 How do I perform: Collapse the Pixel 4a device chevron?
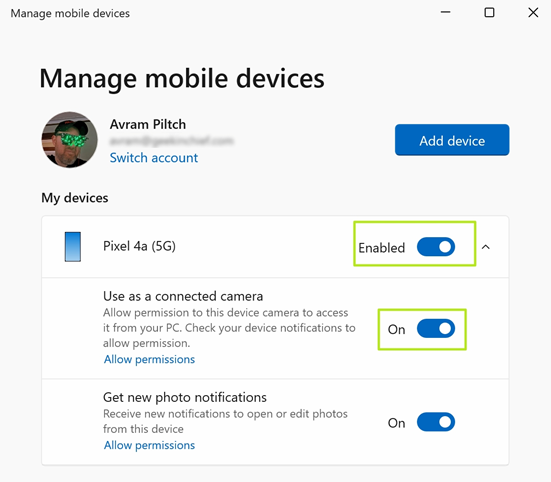click(486, 247)
